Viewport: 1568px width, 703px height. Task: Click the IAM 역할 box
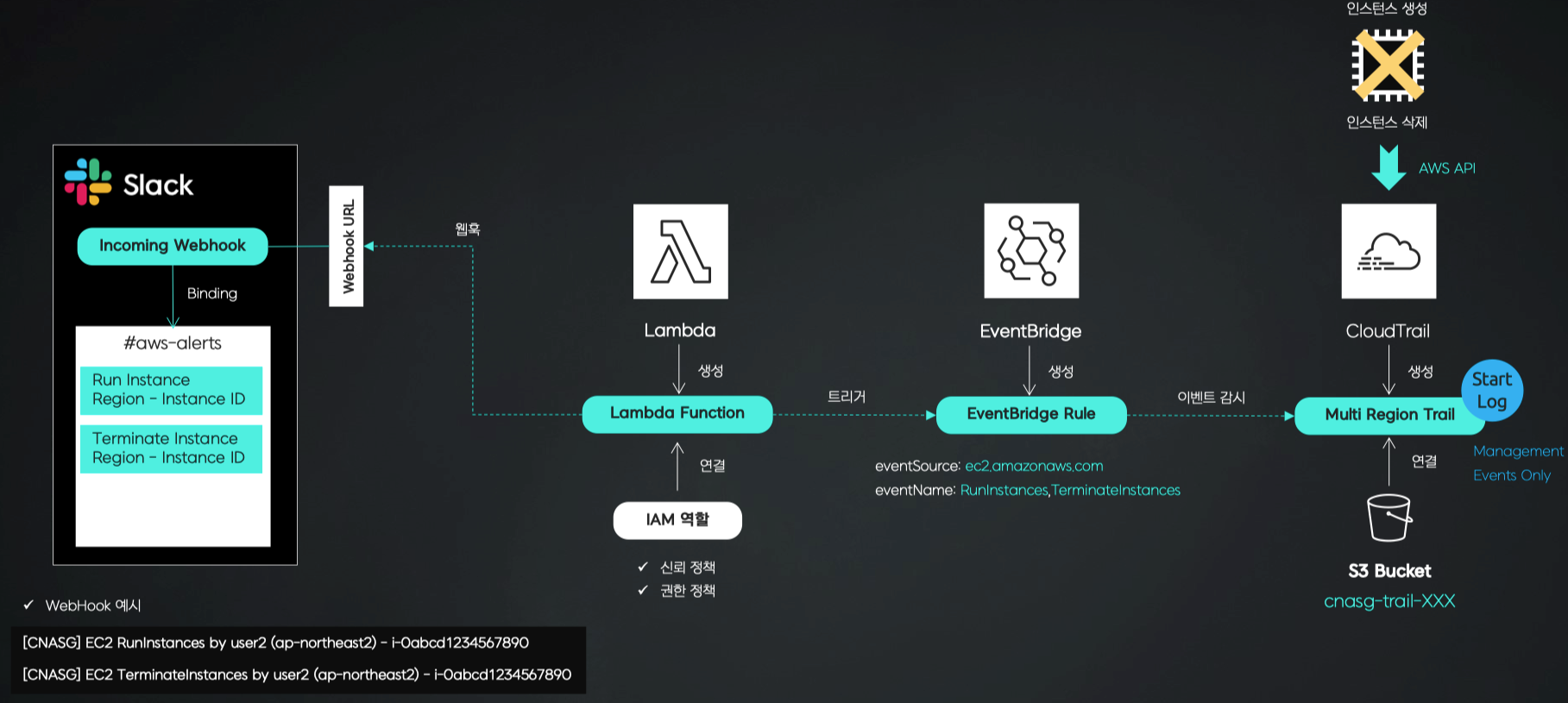[677, 520]
